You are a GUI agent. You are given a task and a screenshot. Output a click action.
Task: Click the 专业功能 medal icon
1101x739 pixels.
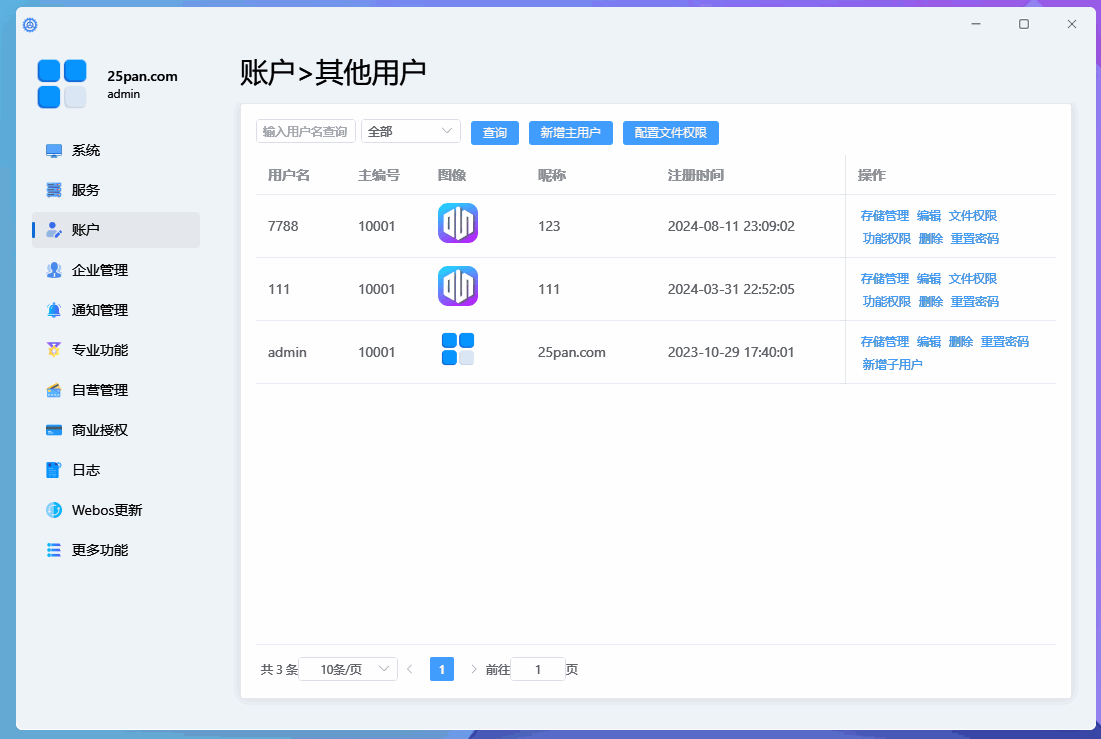pos(54,350)
